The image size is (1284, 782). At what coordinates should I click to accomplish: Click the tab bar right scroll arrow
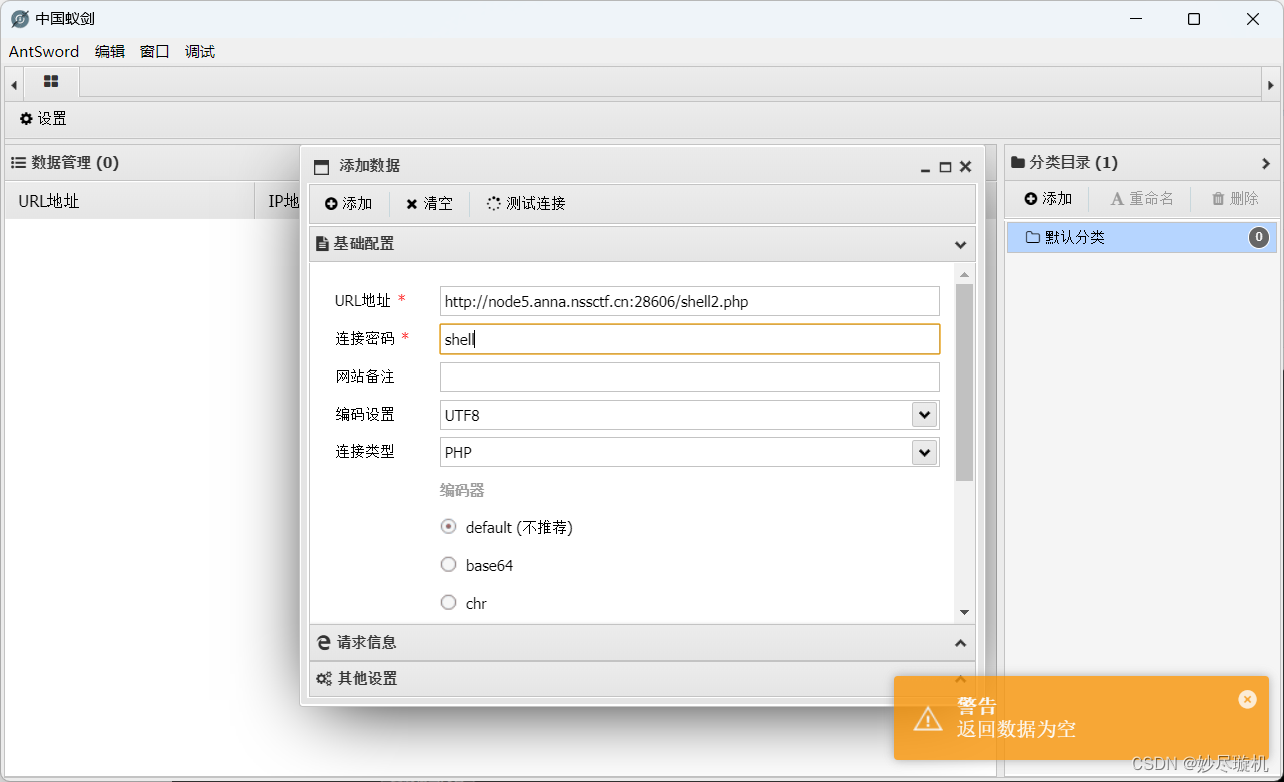point(1271,85)
